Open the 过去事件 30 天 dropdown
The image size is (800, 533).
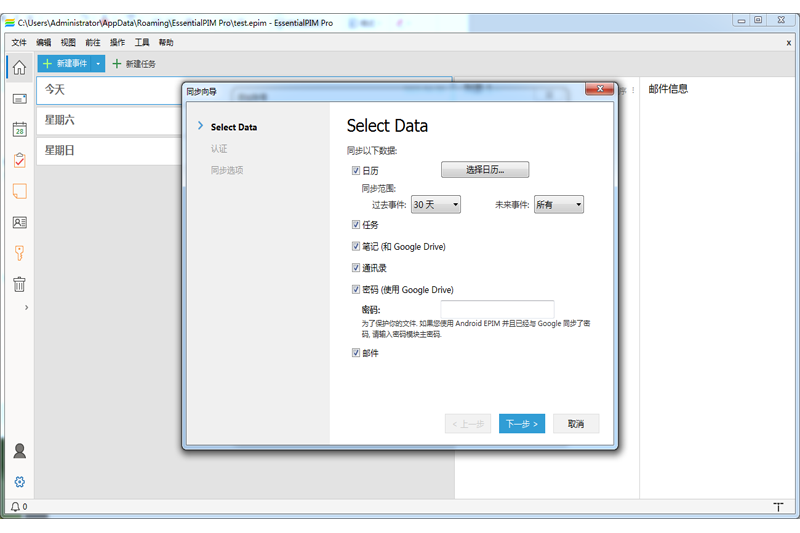(436, 204)
